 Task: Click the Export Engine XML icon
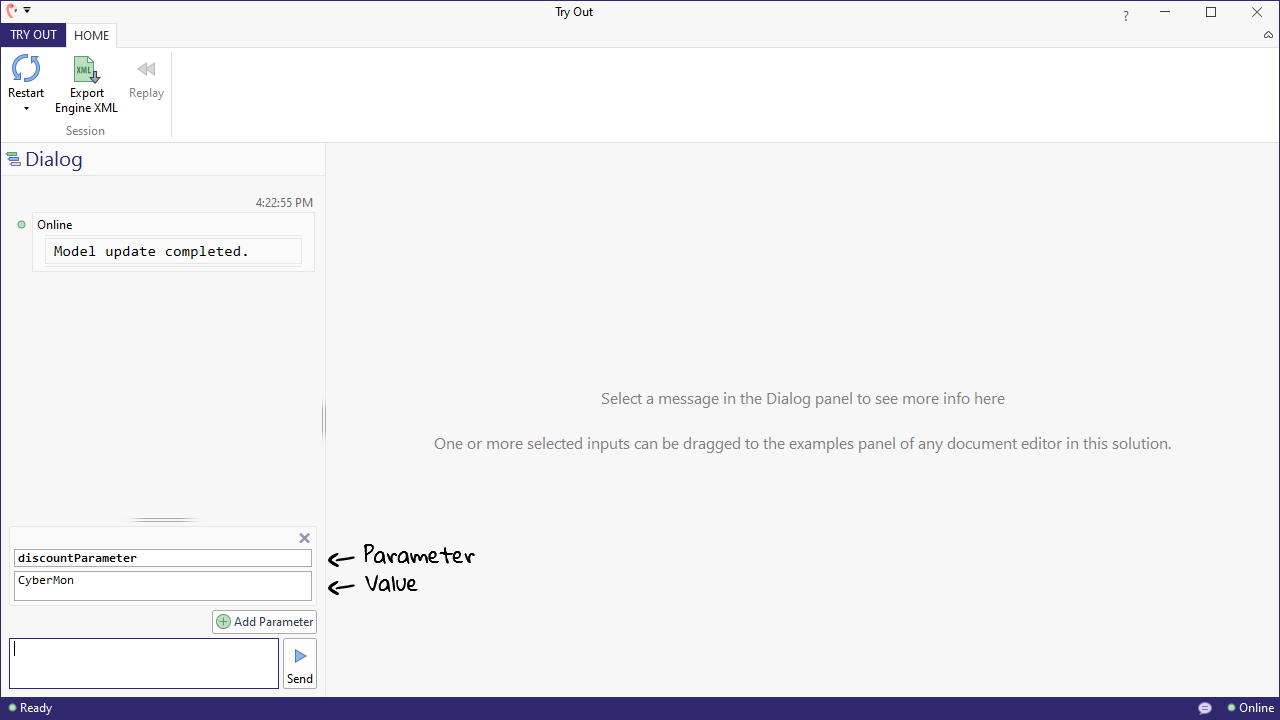[x=86, y=70]
